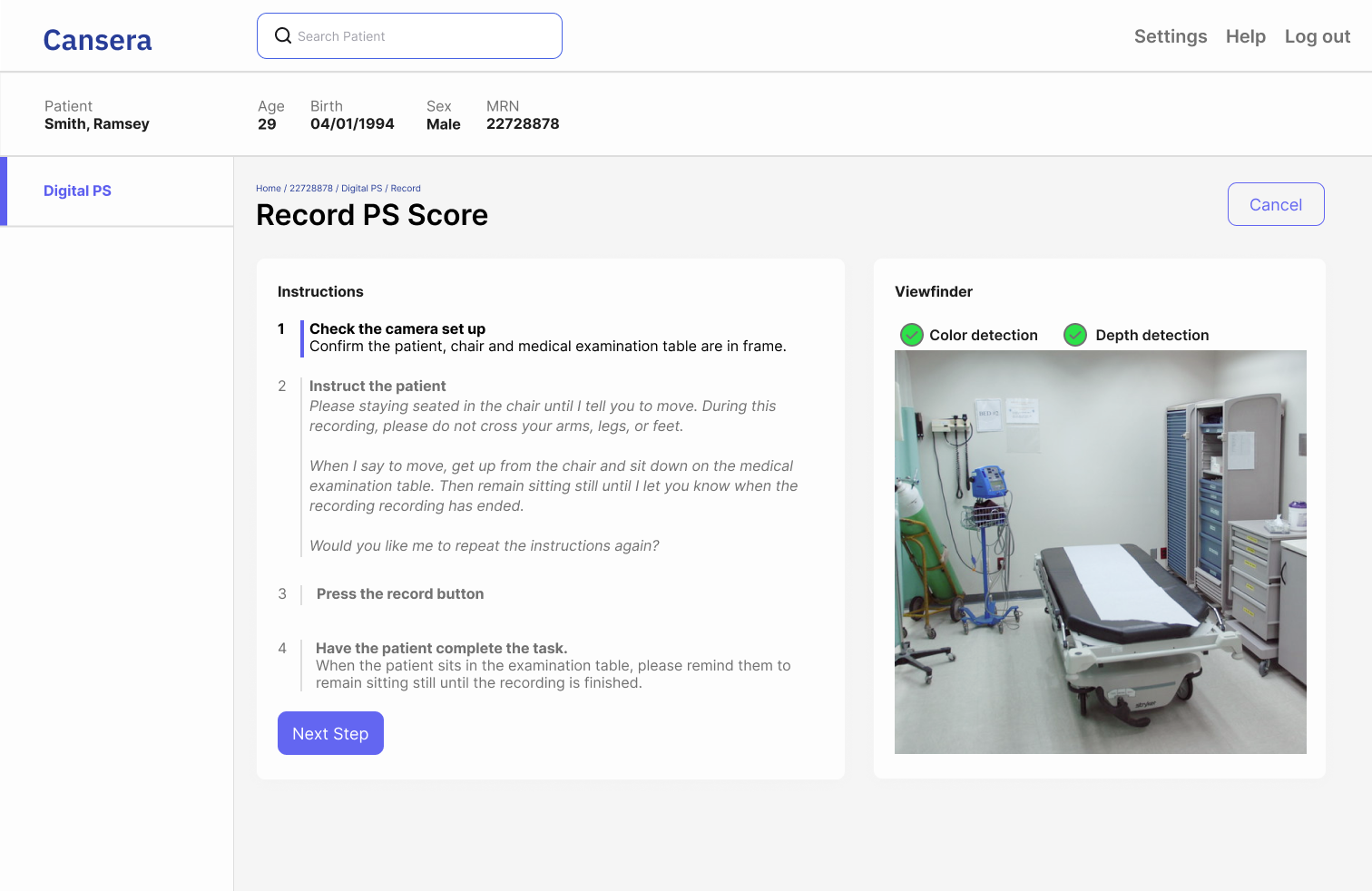This screenshot has height=891, width=1372.
Task: Click the Color detection label
Action: (x=984, y=335)
